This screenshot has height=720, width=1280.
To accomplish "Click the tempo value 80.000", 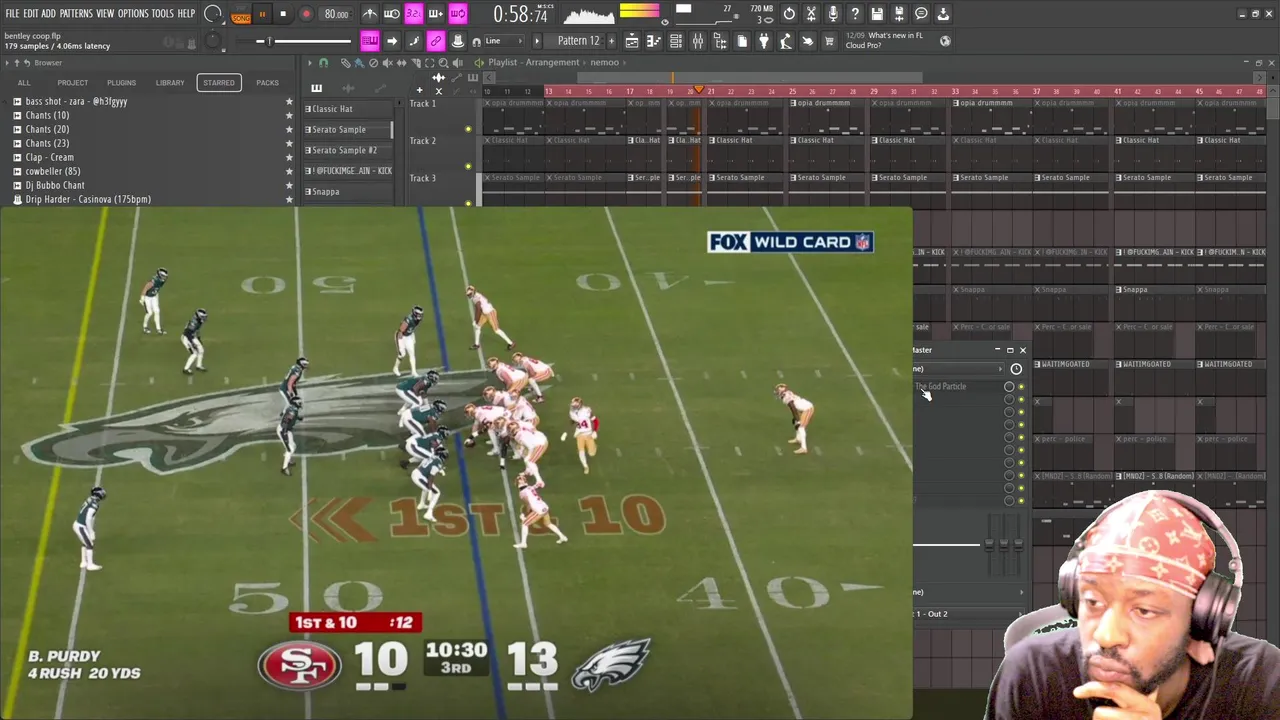I will coord(337,14).
